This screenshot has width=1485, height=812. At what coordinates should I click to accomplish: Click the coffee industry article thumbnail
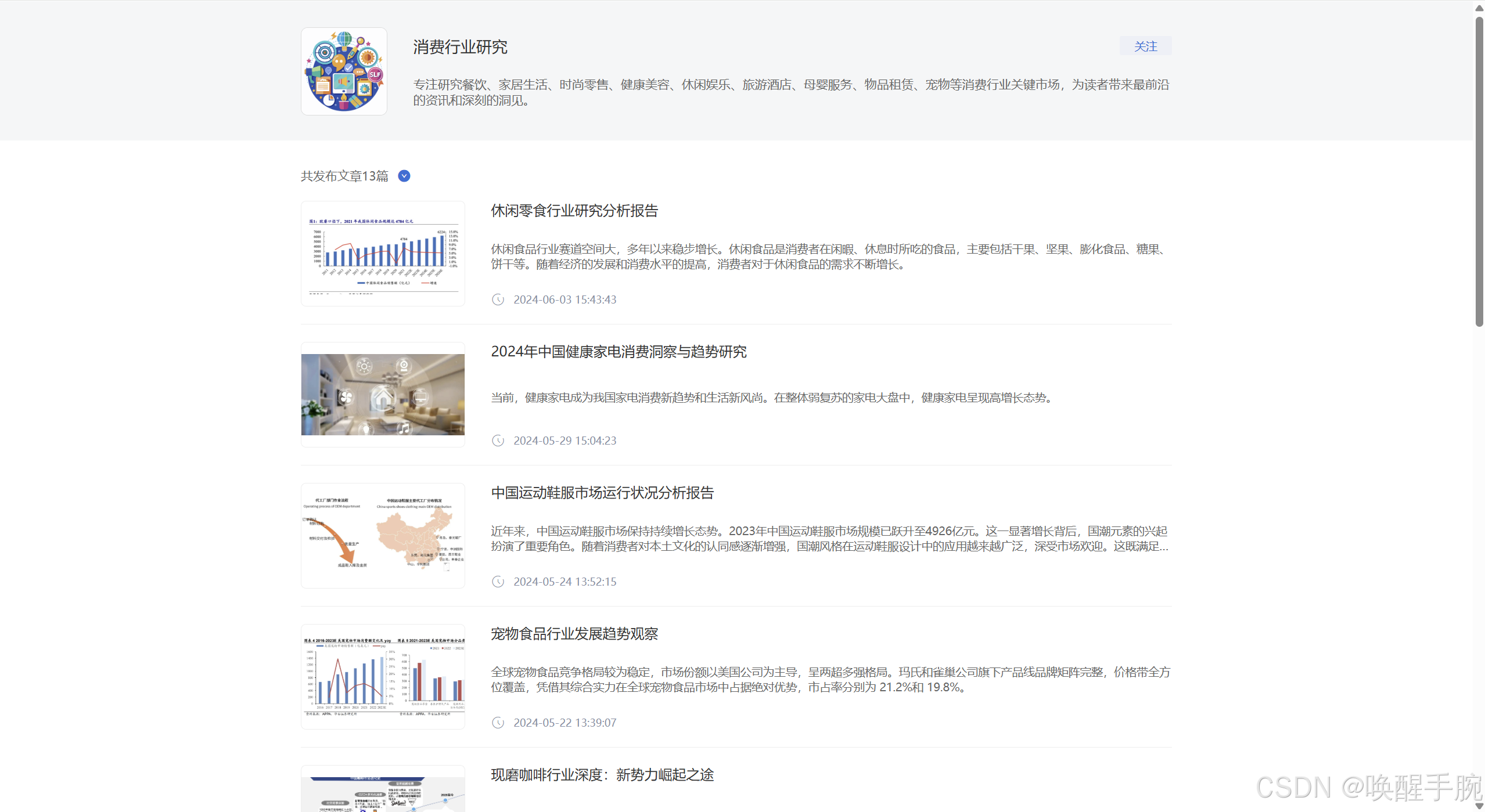tap(383, 789)
